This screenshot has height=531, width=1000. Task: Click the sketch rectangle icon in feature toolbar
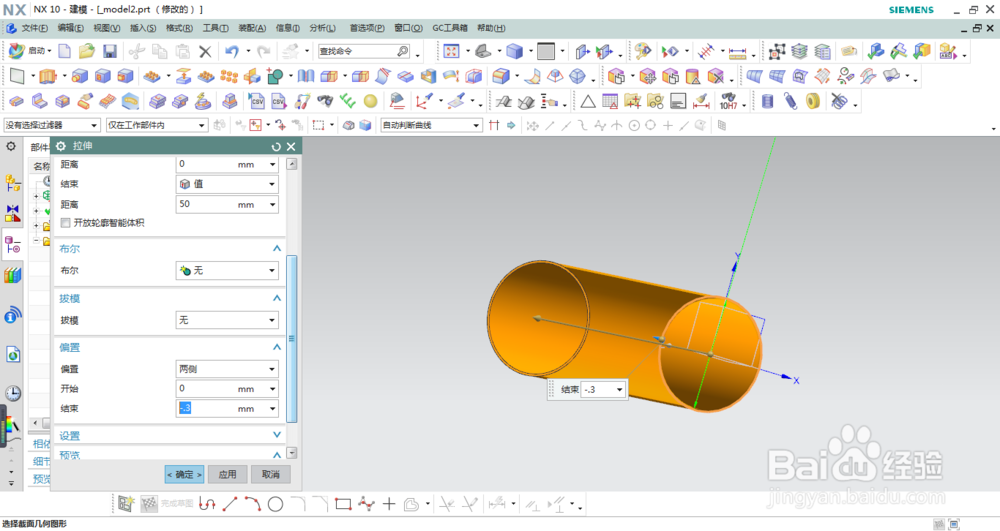17,76
